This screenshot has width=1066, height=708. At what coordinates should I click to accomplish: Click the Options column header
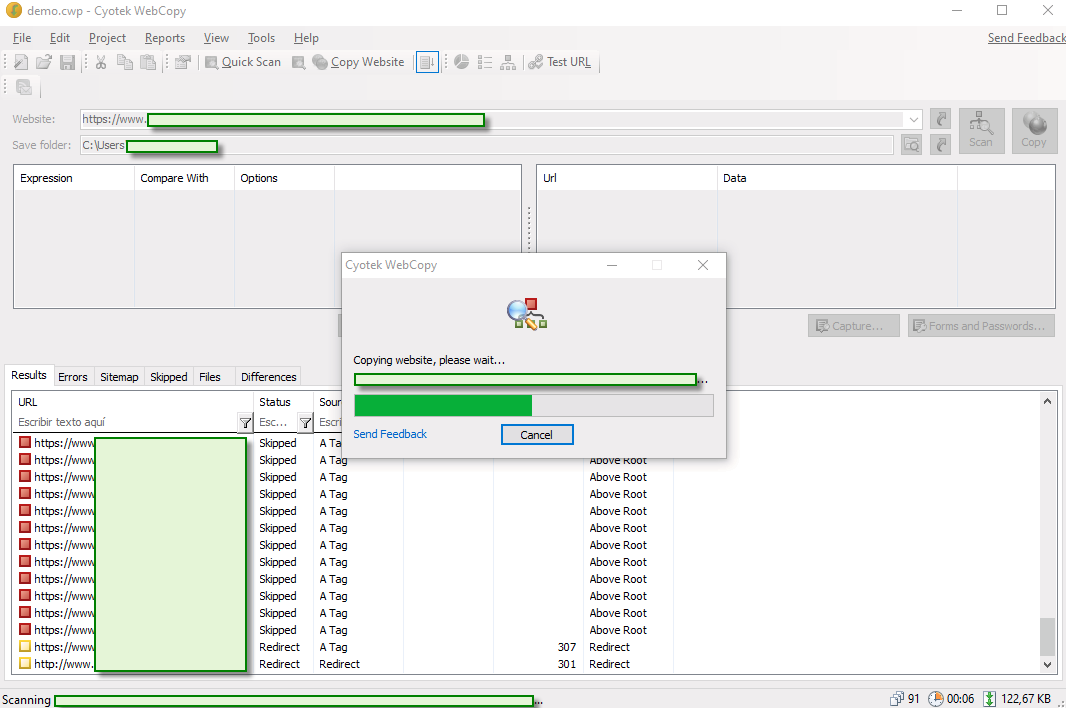pos(284,178)
